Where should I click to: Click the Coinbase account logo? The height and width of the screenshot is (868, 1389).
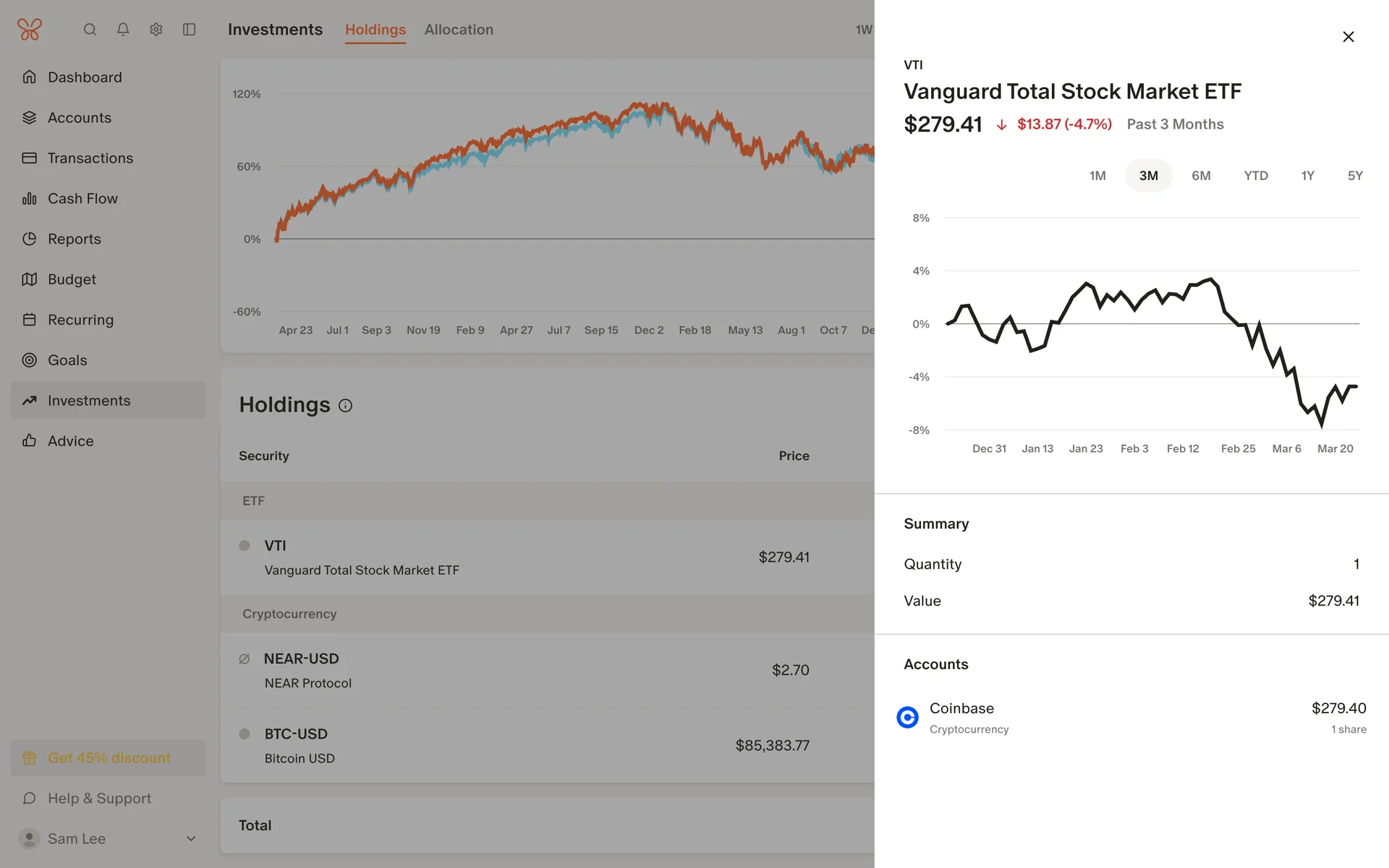(907, 717)
